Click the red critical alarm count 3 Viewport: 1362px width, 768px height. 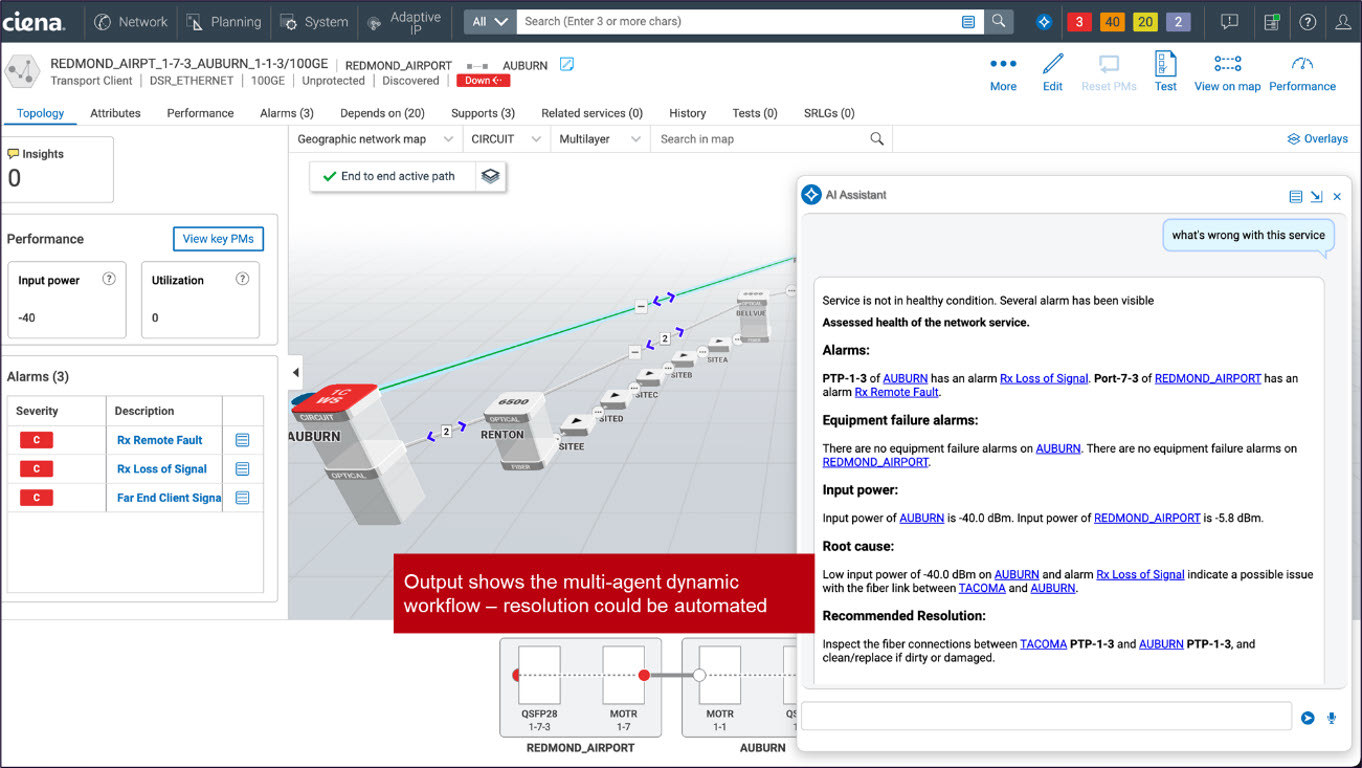coord(1079,21)
